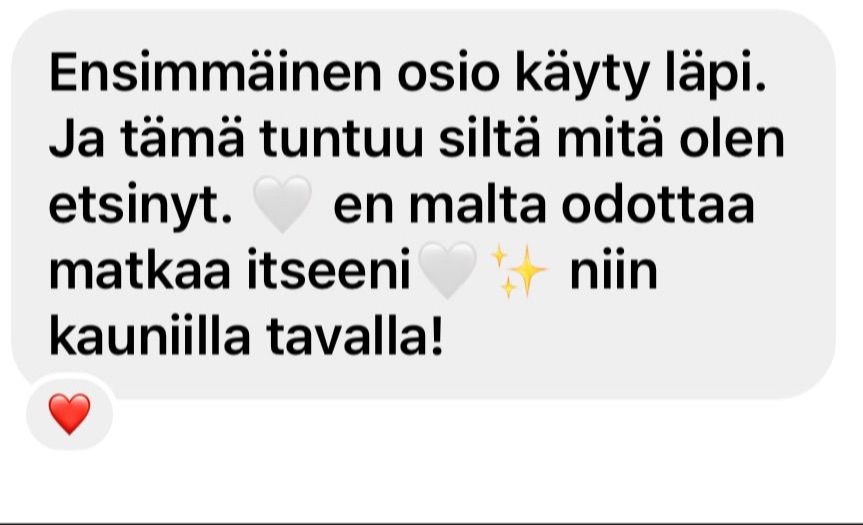Screen dimensions: 863x525
Task: Click the word "kauniilla"
Action: [150, 335]
